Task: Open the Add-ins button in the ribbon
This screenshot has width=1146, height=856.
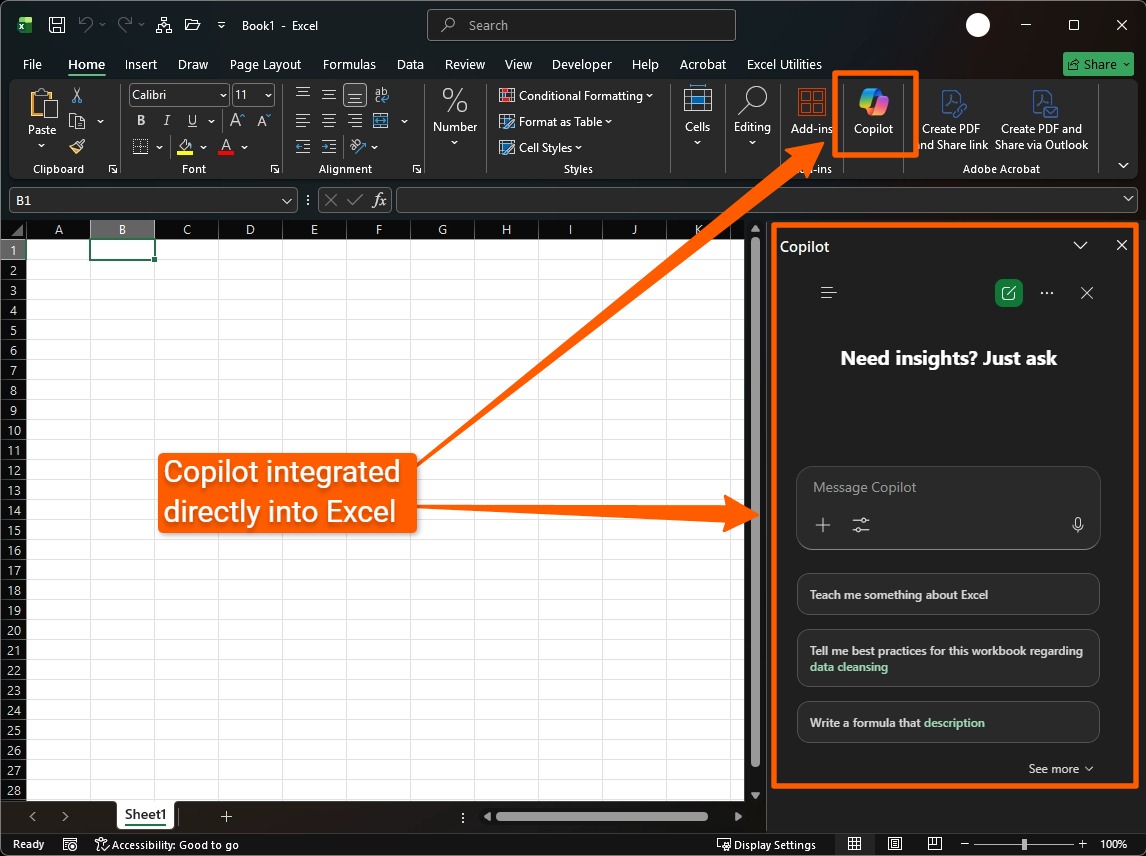Action: click(x=811, y=111)
